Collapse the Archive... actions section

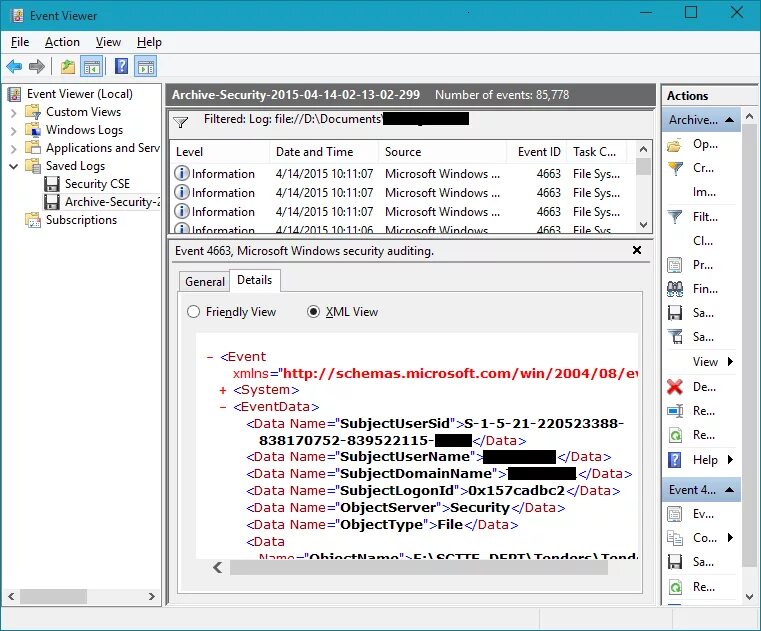click(x=729, y=120)
